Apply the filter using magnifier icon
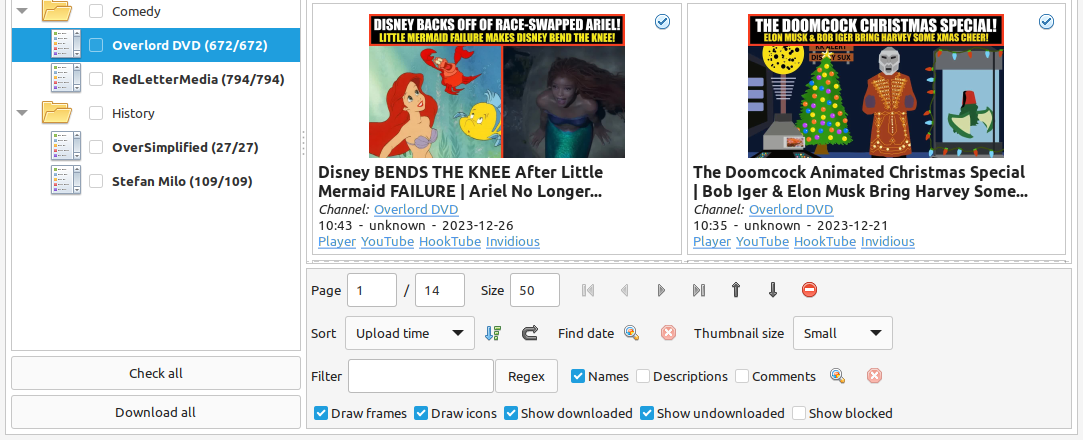The image size is (1083, 440). tap(837, 376)
